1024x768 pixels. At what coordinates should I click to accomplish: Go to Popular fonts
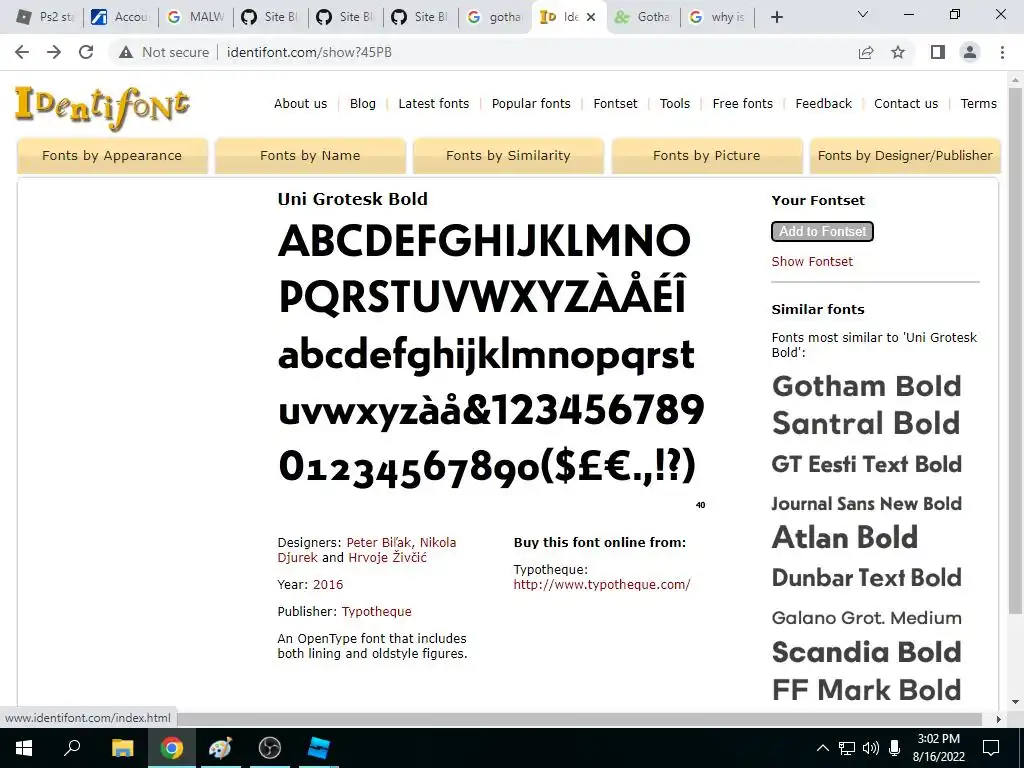531,103
